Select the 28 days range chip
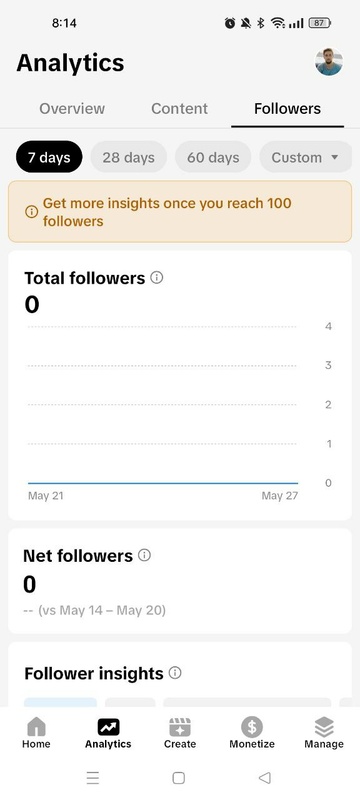This screenshot has width=360, height=800. click(x=128, y=157)
